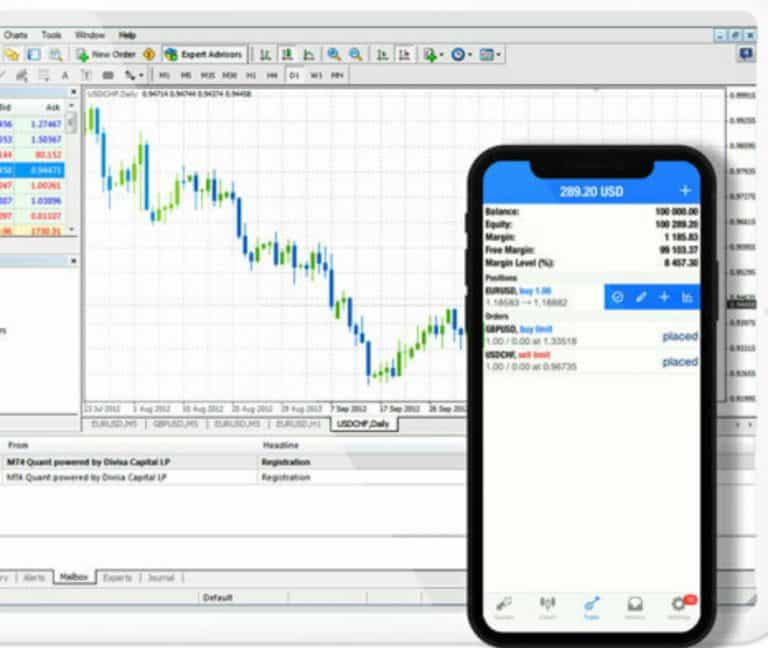This screenshot has width=768, height=648.
Task: Tap the Quotes icon in phone bottom bar
Action: pyautogui.click(x=505, y=604)
